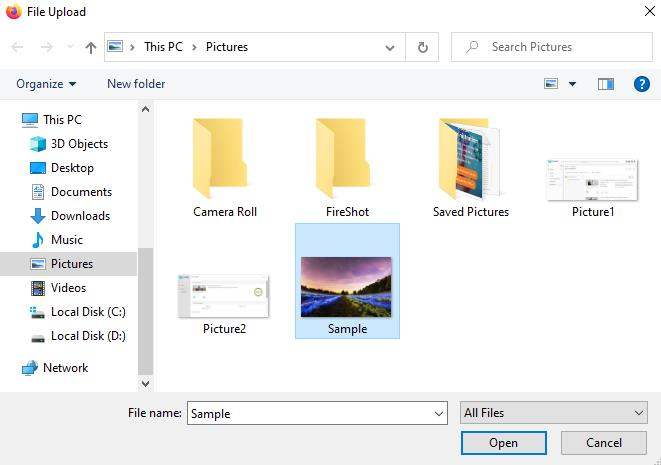Click the sidebar scroll up arrow
Viewport: 661px width, 465px height.
145,109
